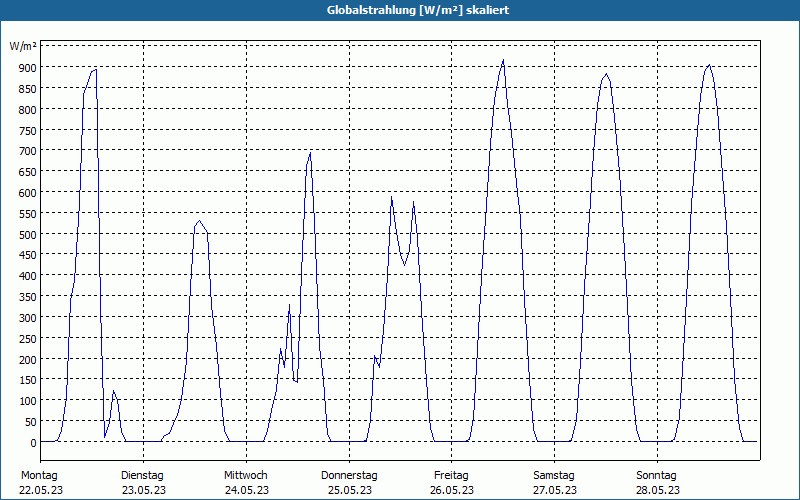Click the Freitag day label
Viewport: 800px width, 500px height.
click(451, 476)
